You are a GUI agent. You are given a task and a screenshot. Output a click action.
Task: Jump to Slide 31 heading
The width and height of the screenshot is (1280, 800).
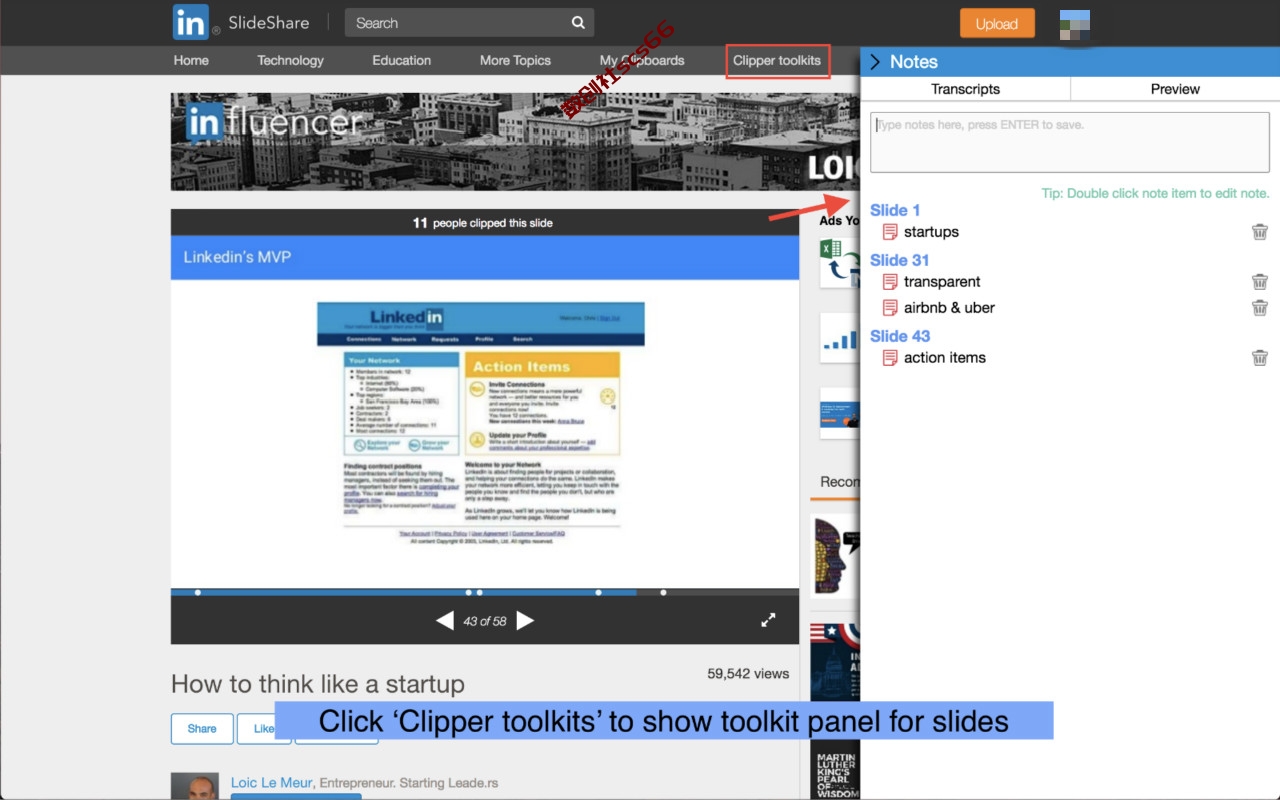pos(900,260)
